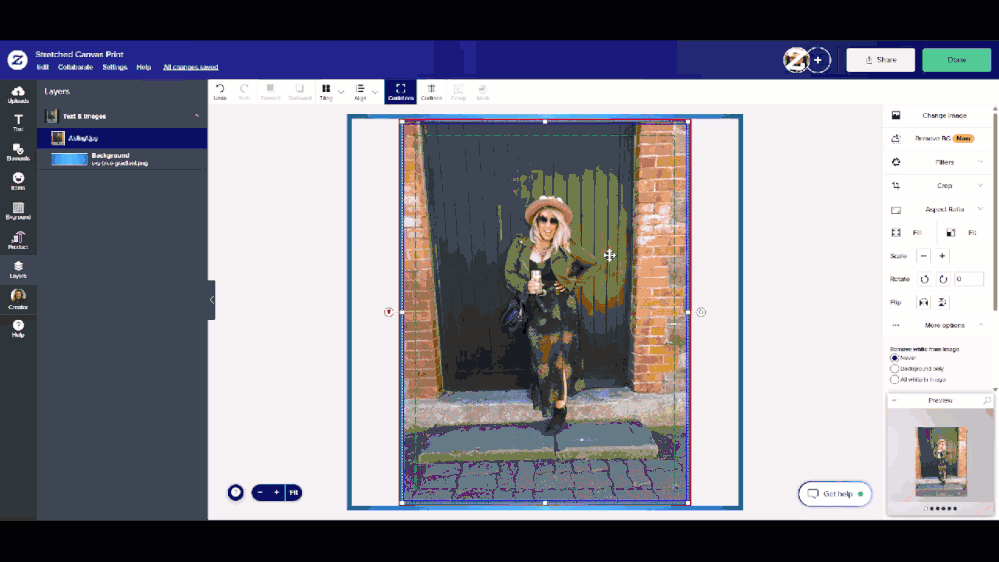Open the Elements sidebar panel
999x562 pixels.
point(18,152)
